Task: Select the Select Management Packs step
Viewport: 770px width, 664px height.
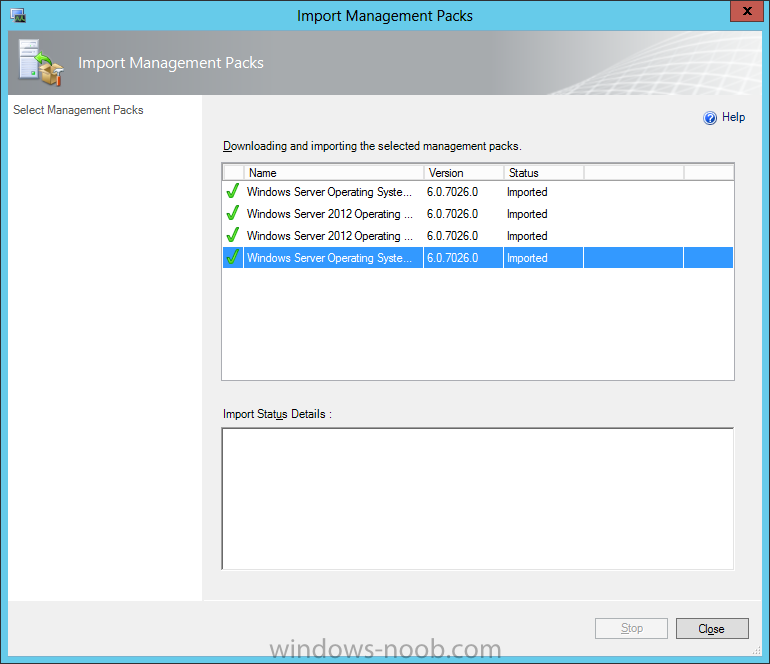Action: [x=78, y=110]
